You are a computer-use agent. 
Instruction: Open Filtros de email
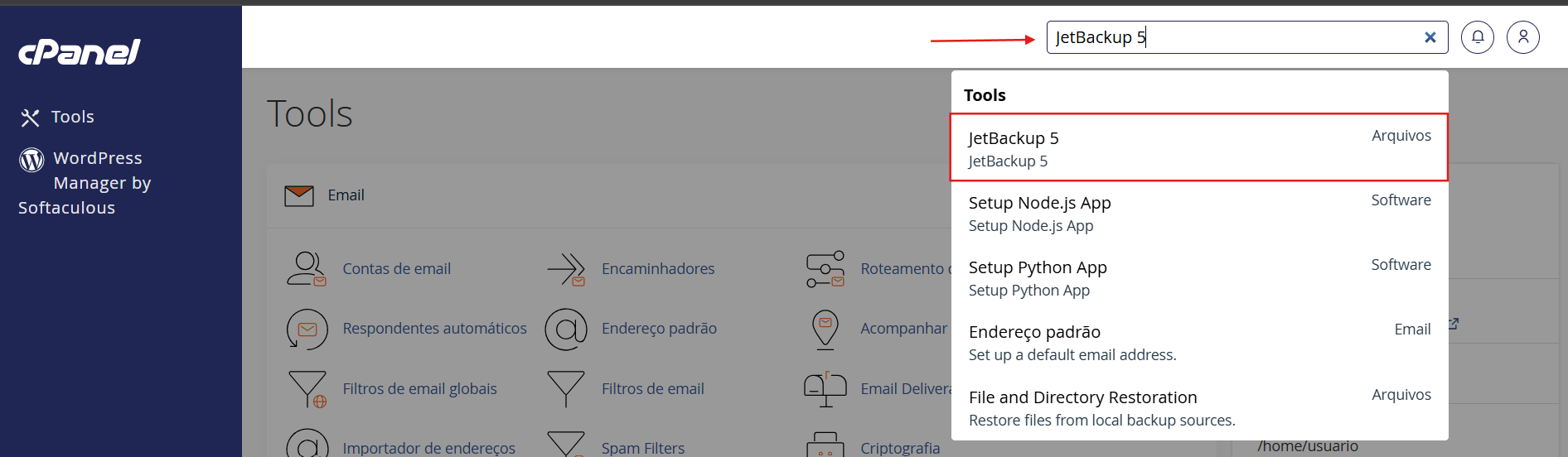[x=653, y=389]
